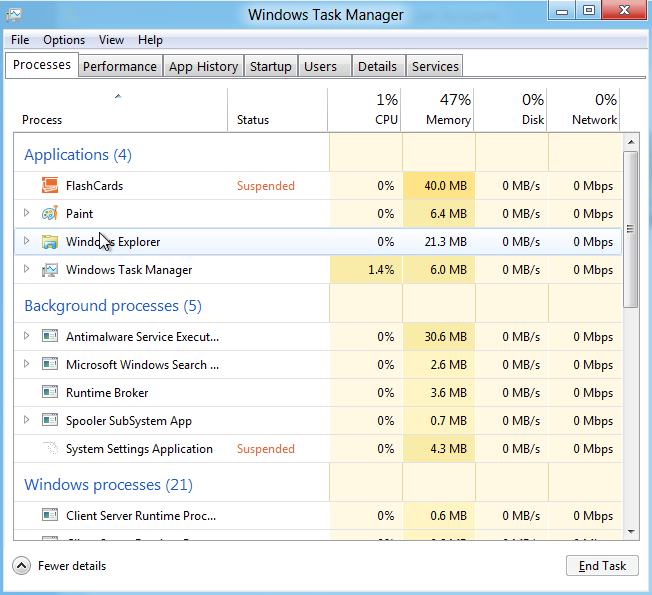The width and height of the screenshot is (652, 595).
Task: Sort by the Disk column header
Action: [511, 110]
